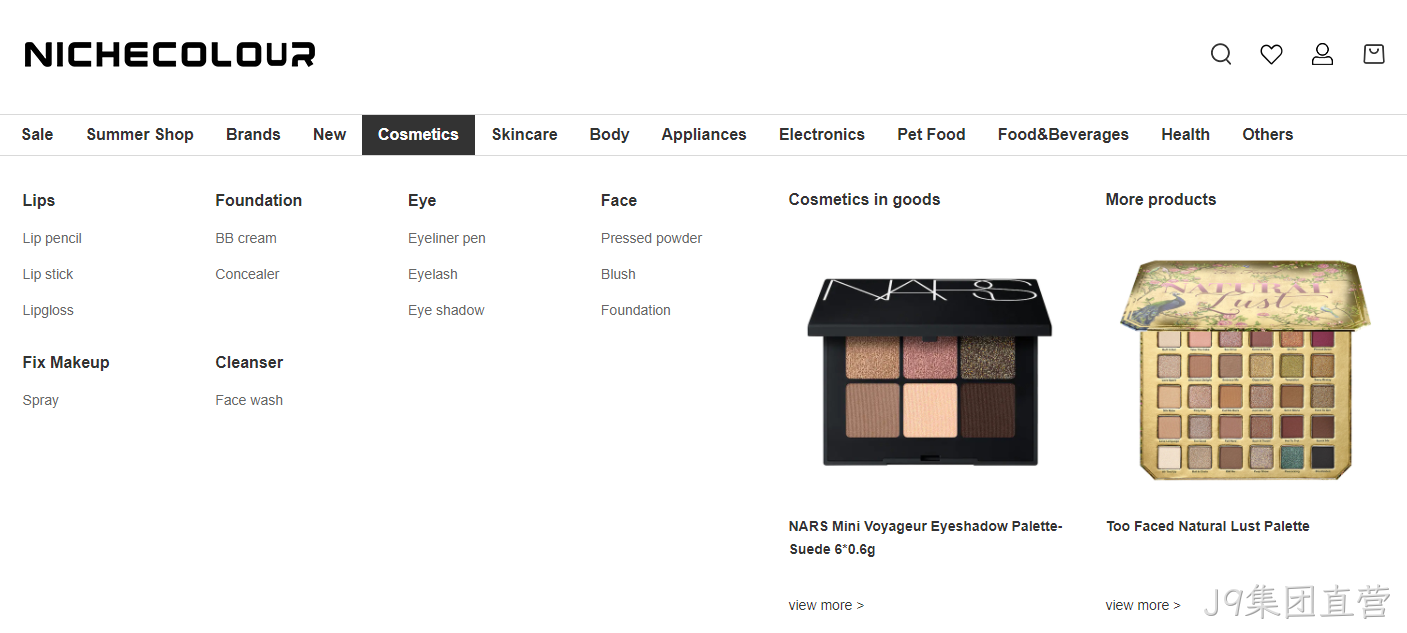Go to the Sale menu item
This screenshot has height=633, width=1407.
click(37, 135)
